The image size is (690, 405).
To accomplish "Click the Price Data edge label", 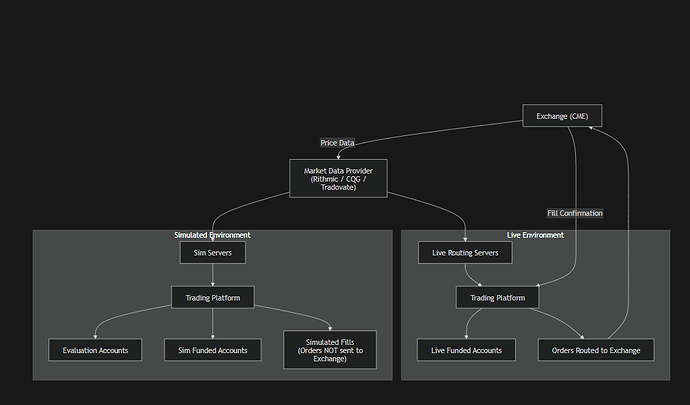I will [337, 143].
